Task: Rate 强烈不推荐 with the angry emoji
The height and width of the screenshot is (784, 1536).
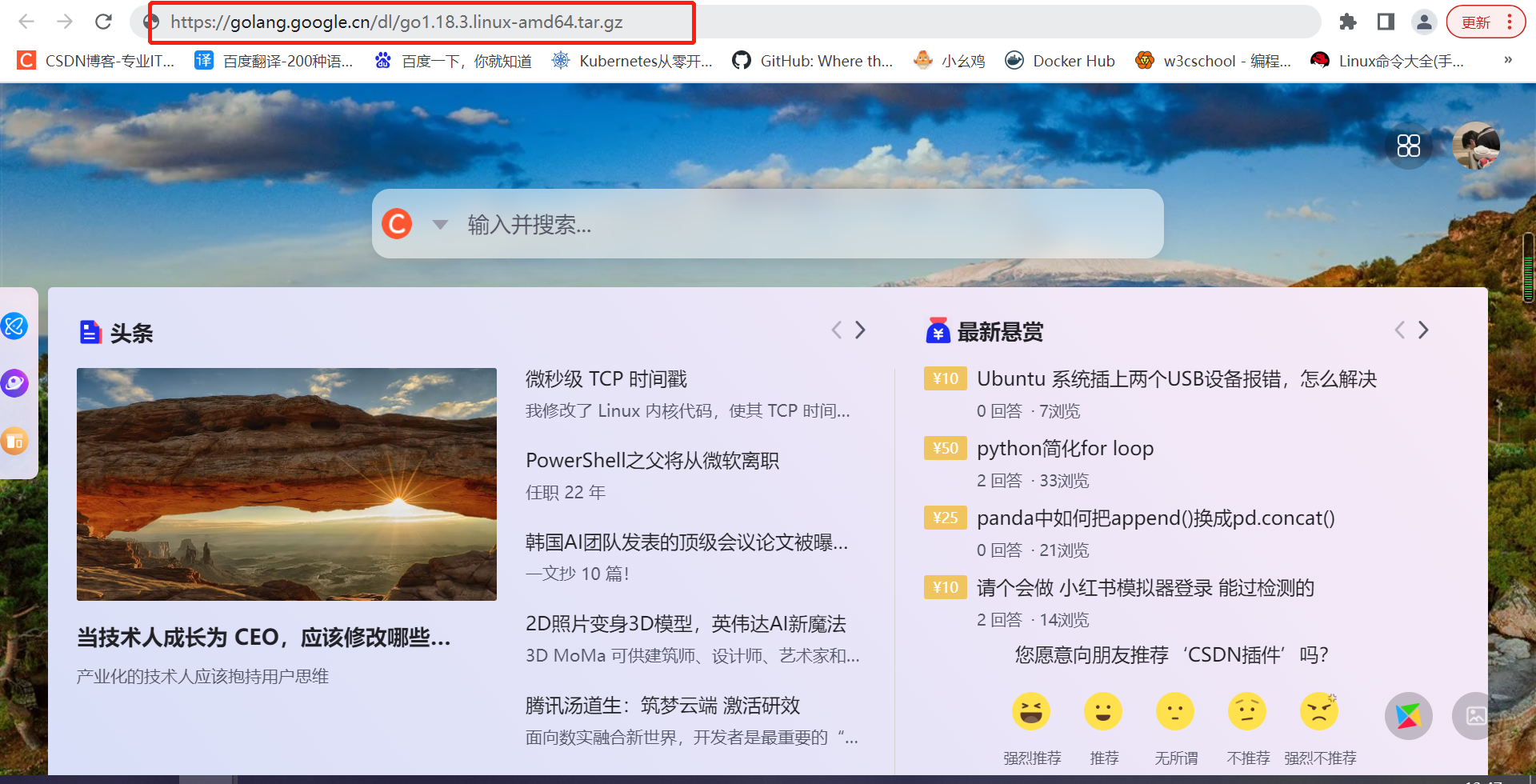Action: [x=1319, y=711]
